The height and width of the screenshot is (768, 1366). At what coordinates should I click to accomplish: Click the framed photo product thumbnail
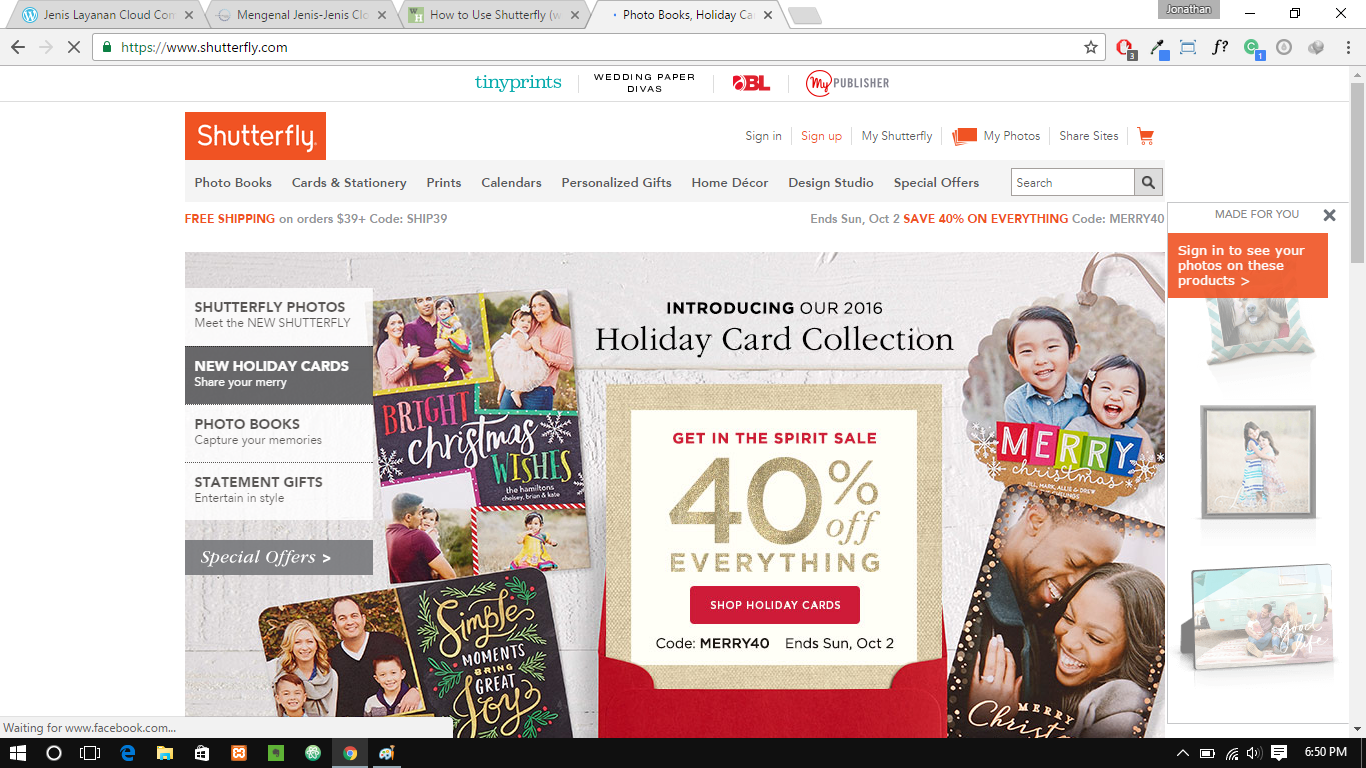pos(1257,462)
